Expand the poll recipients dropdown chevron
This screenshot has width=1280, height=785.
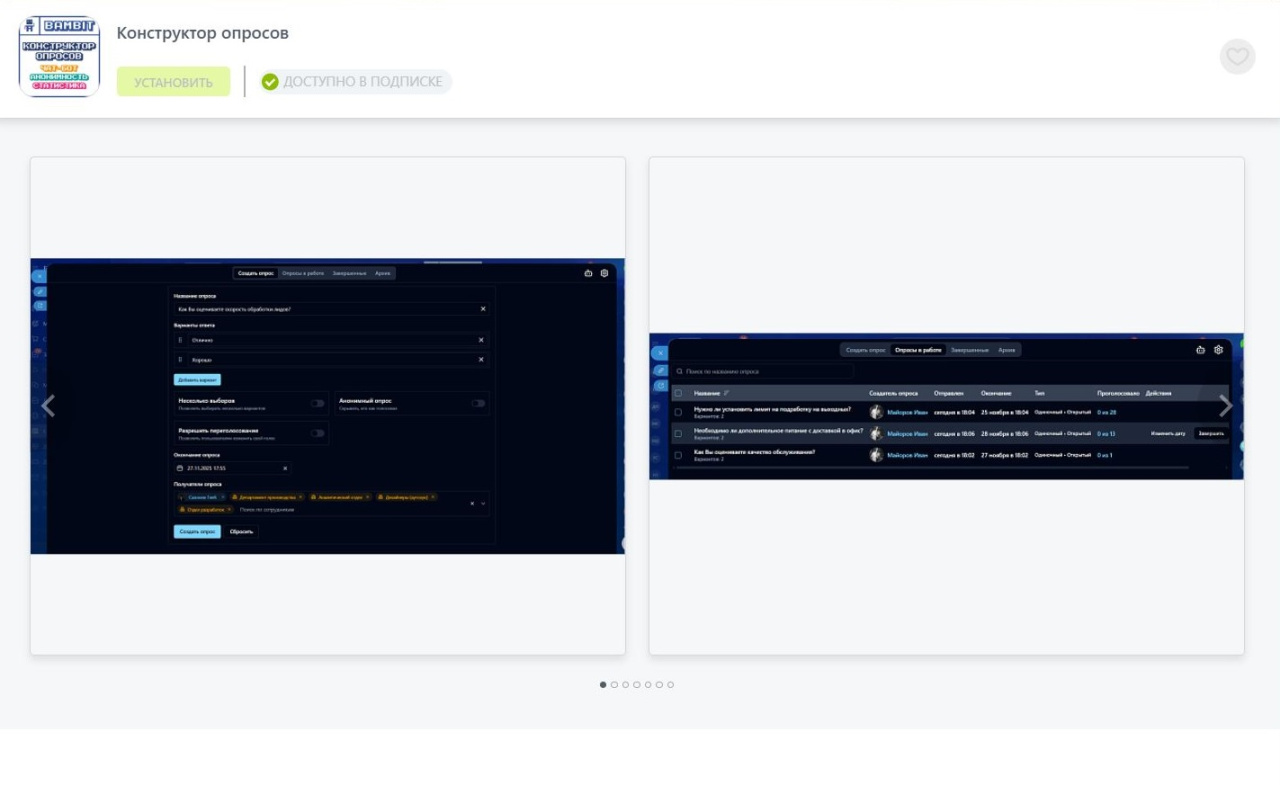pos(483,503)
